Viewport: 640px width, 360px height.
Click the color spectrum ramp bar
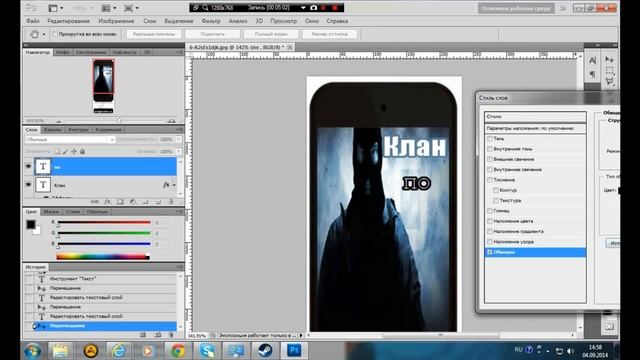(103, 257)
